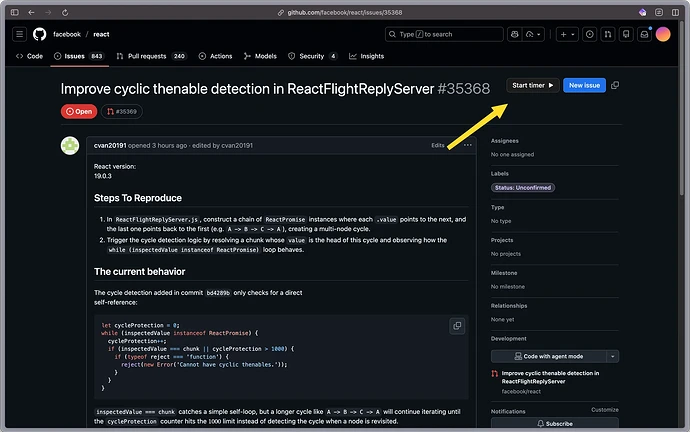Screen dimensions: 690x432
Task: Click the 'Assignees' sidebar heading
Action: click(x=505, y=141)
